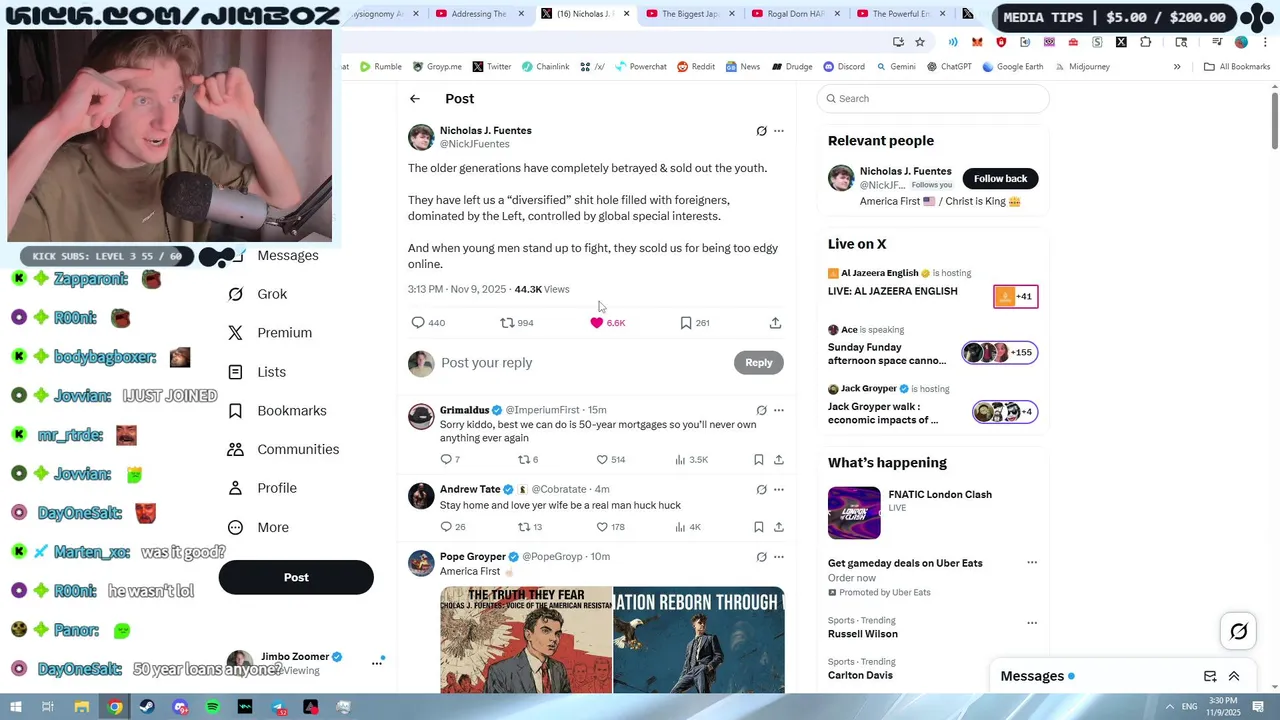Image resolution: width=1280 pixels, height=720 pixels.
Task: Click the black Post button in sidebar
Action: [296, 577]
